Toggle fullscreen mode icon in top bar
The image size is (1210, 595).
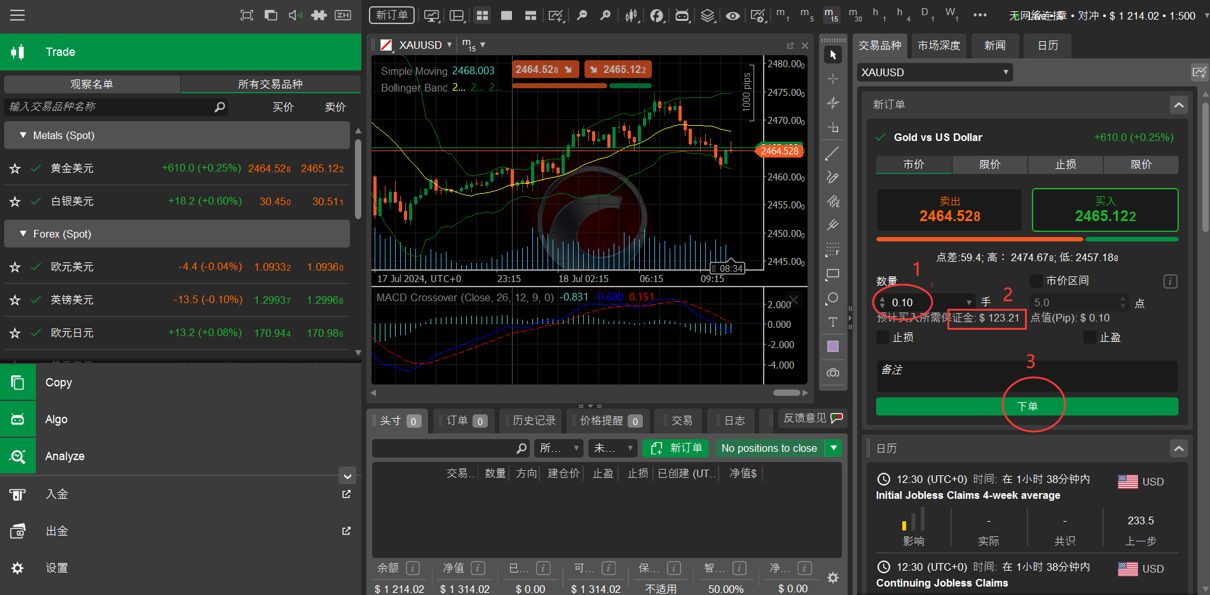247,15
